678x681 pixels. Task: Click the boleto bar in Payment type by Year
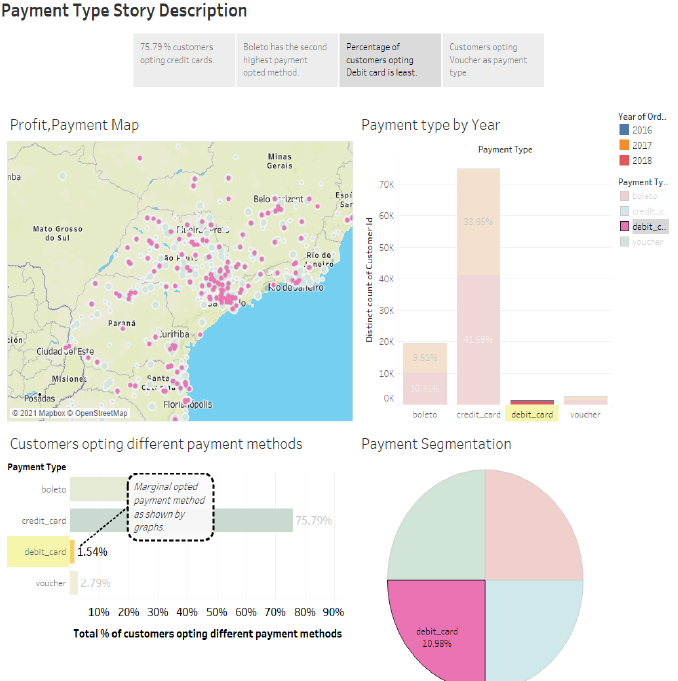(x=425, y=374)
